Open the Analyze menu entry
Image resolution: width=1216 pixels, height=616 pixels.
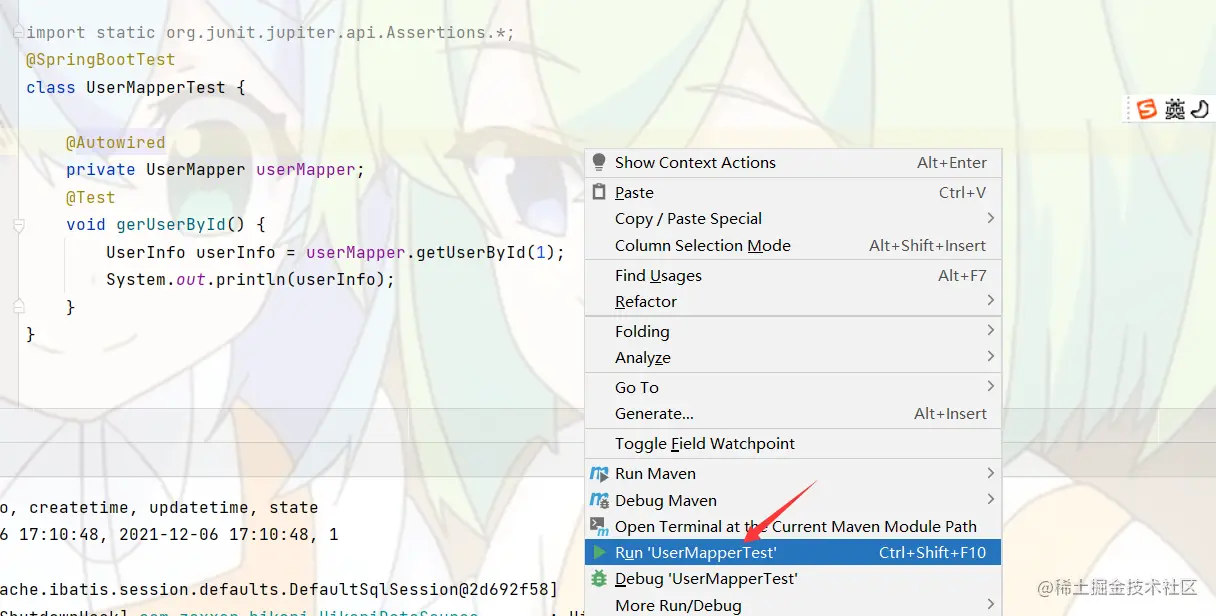coord(793,357)
